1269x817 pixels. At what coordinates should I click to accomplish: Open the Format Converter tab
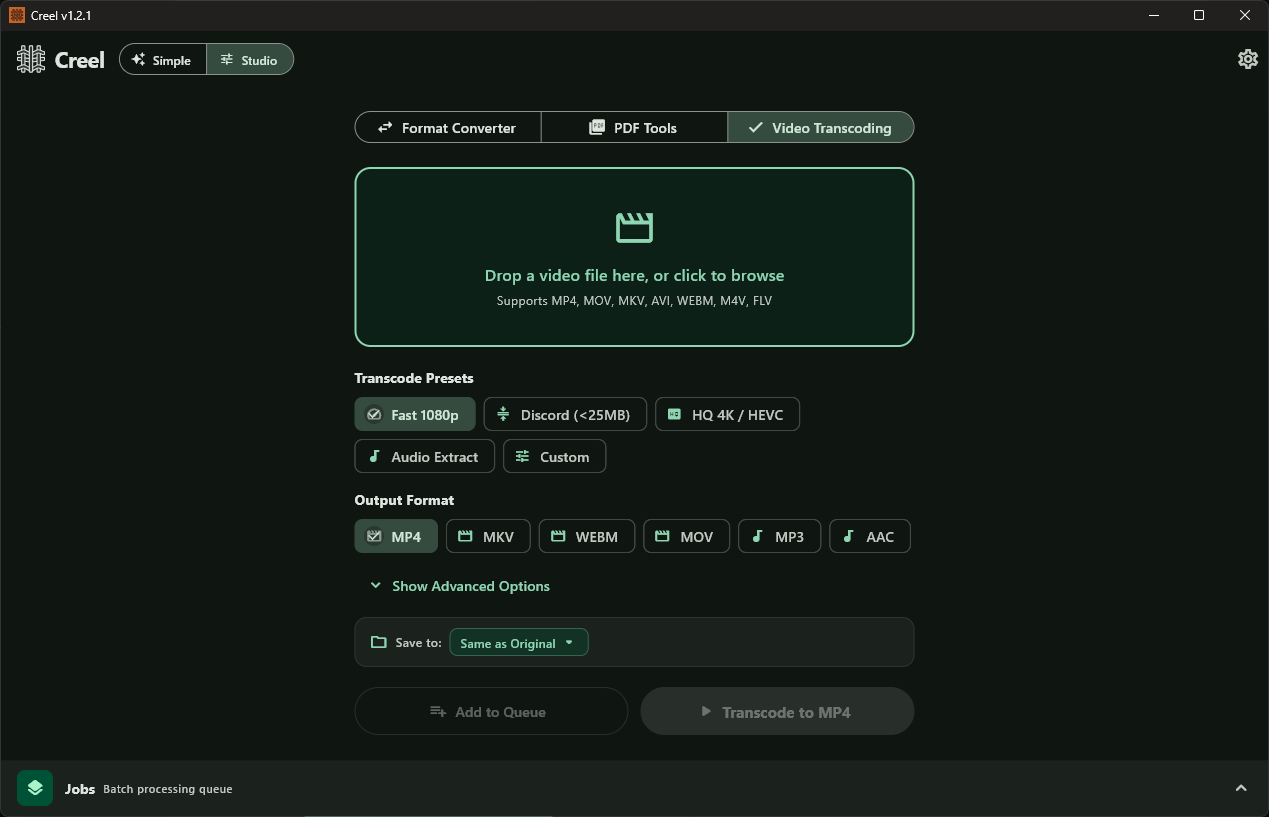[x=448, y=127]
